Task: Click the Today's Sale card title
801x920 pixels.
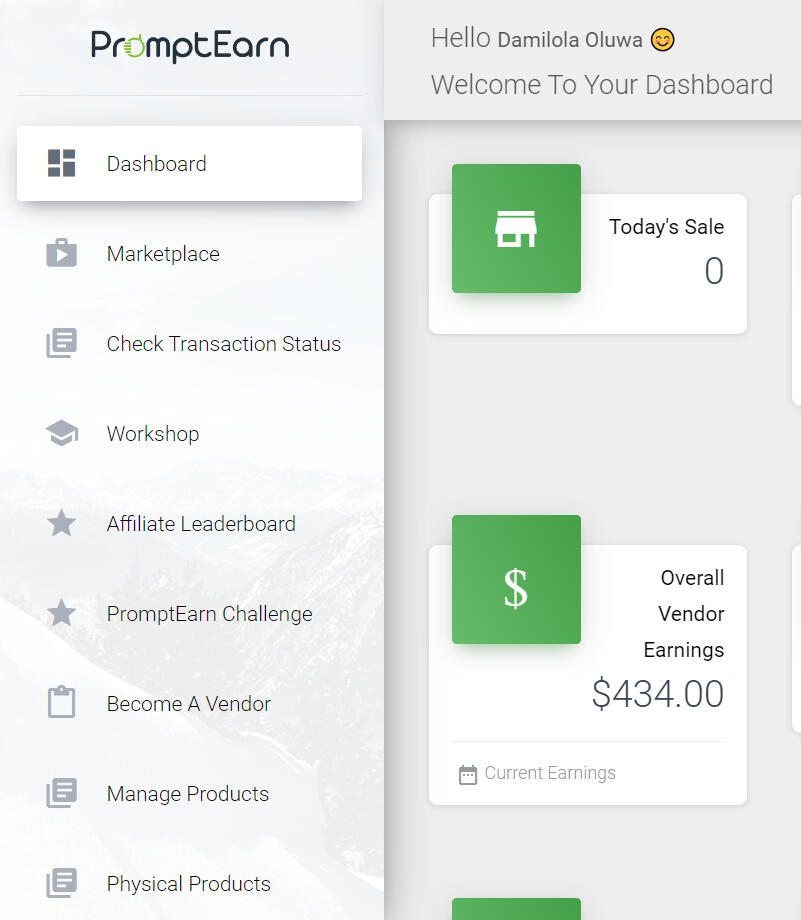Action: 666,226
